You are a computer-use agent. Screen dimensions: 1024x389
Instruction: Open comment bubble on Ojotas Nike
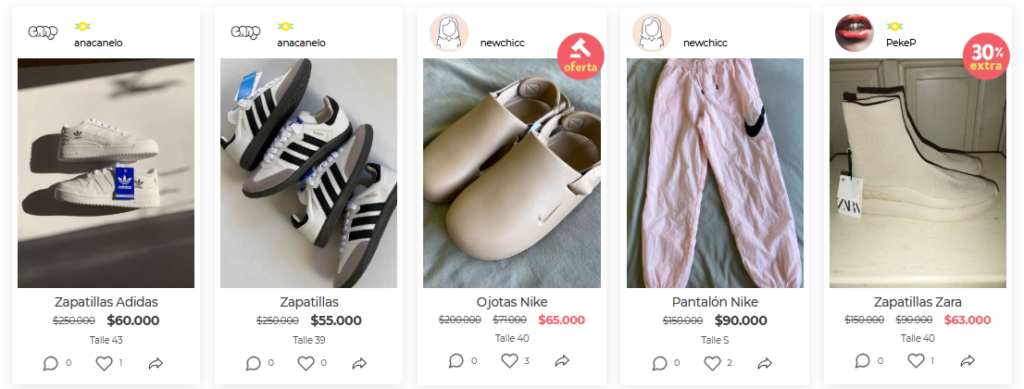point(456,360)
